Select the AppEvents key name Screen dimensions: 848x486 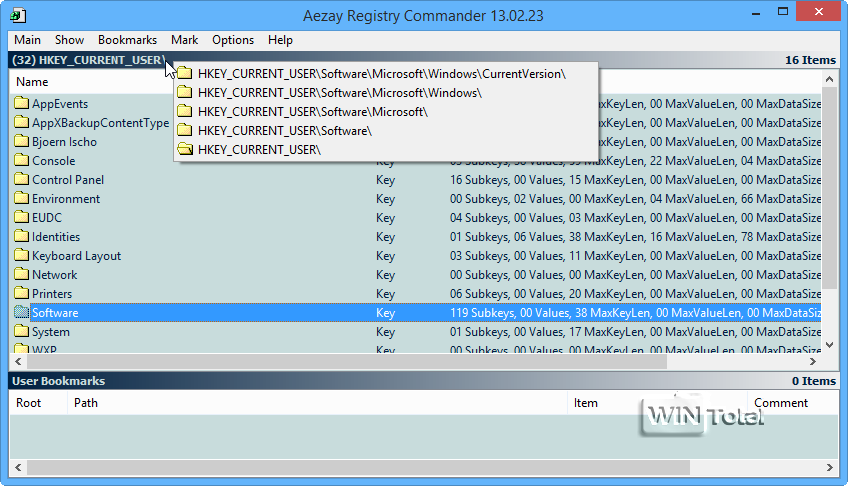tap(59, 103)
